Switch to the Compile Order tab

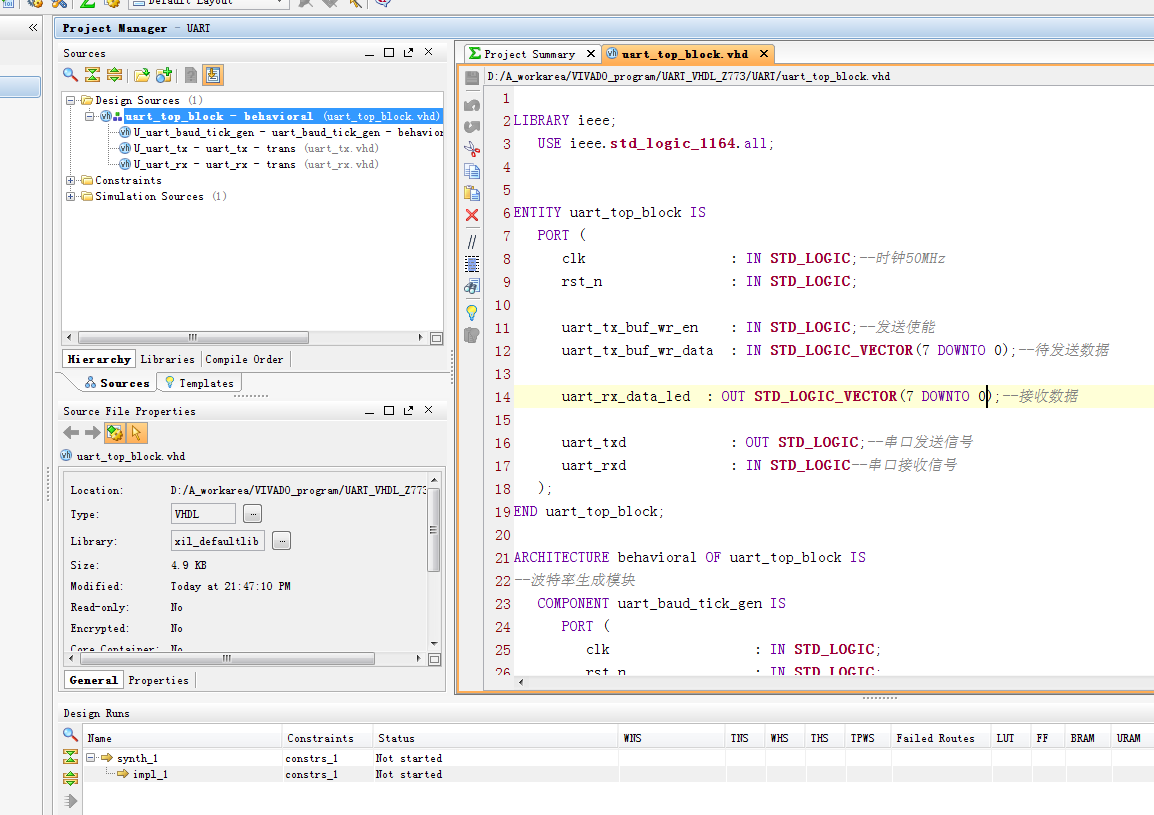click(244, 359)
